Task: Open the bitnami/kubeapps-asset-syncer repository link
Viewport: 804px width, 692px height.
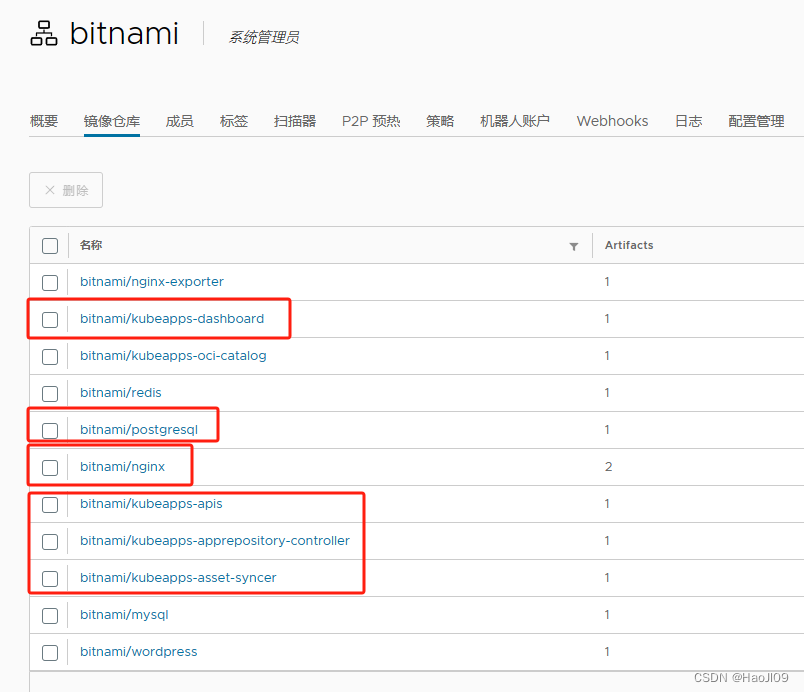Action: (x=178, y=578)
